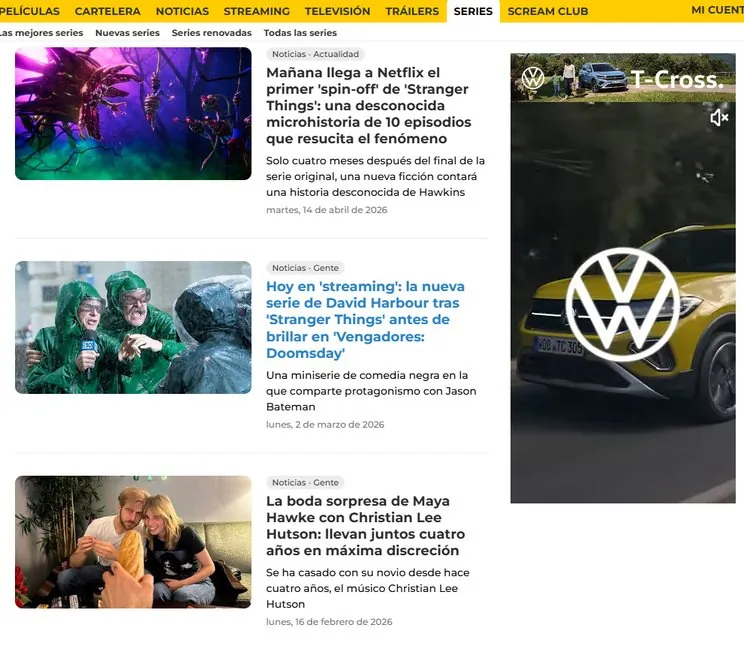744x649 pixels.
Task: Open Maya Hawke wedding article headline
Action: [x=365, y=526]
